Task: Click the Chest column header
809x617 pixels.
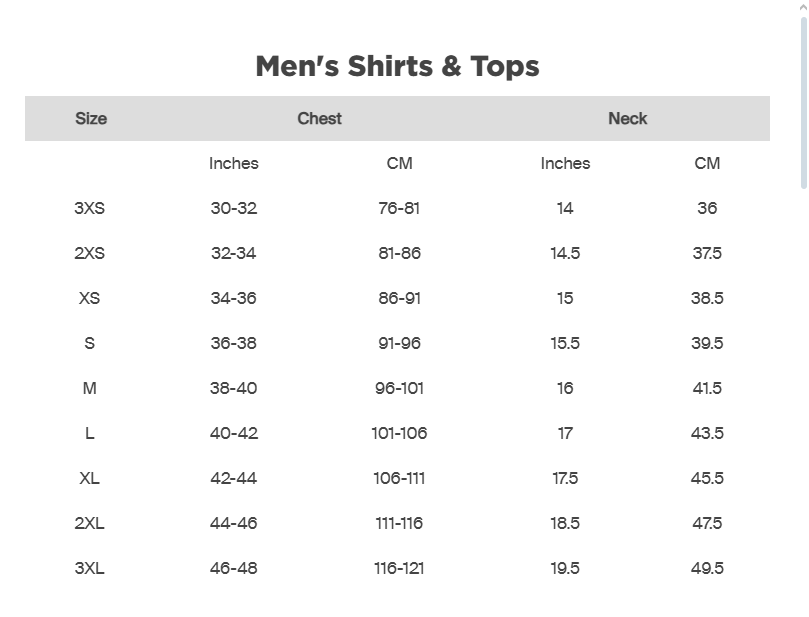Action: pyautogui.click(x=319, y=118)
